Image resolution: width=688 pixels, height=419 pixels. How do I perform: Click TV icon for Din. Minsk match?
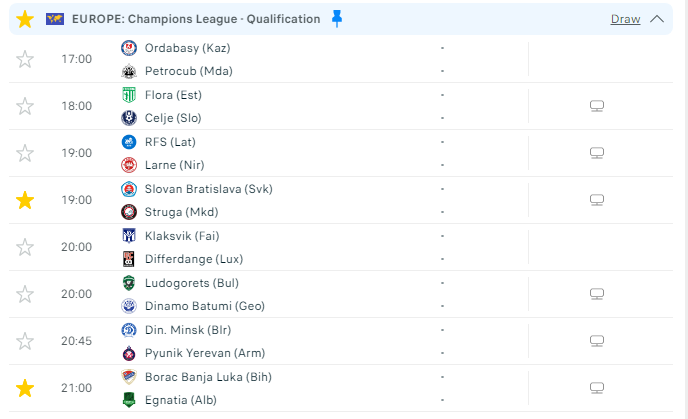coord(597,341)
